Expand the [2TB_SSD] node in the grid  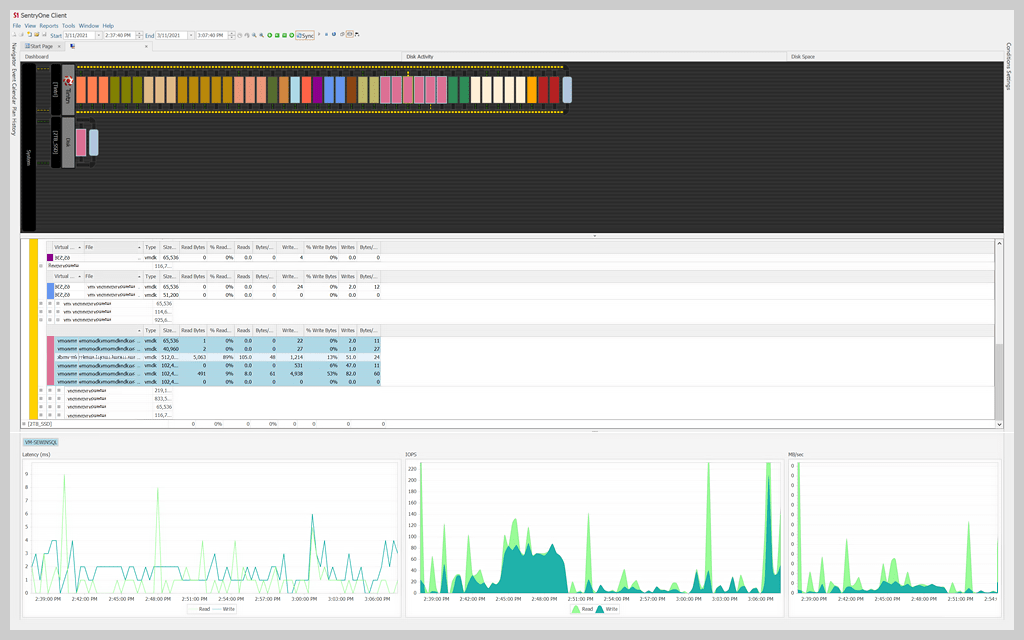(23, 424)
